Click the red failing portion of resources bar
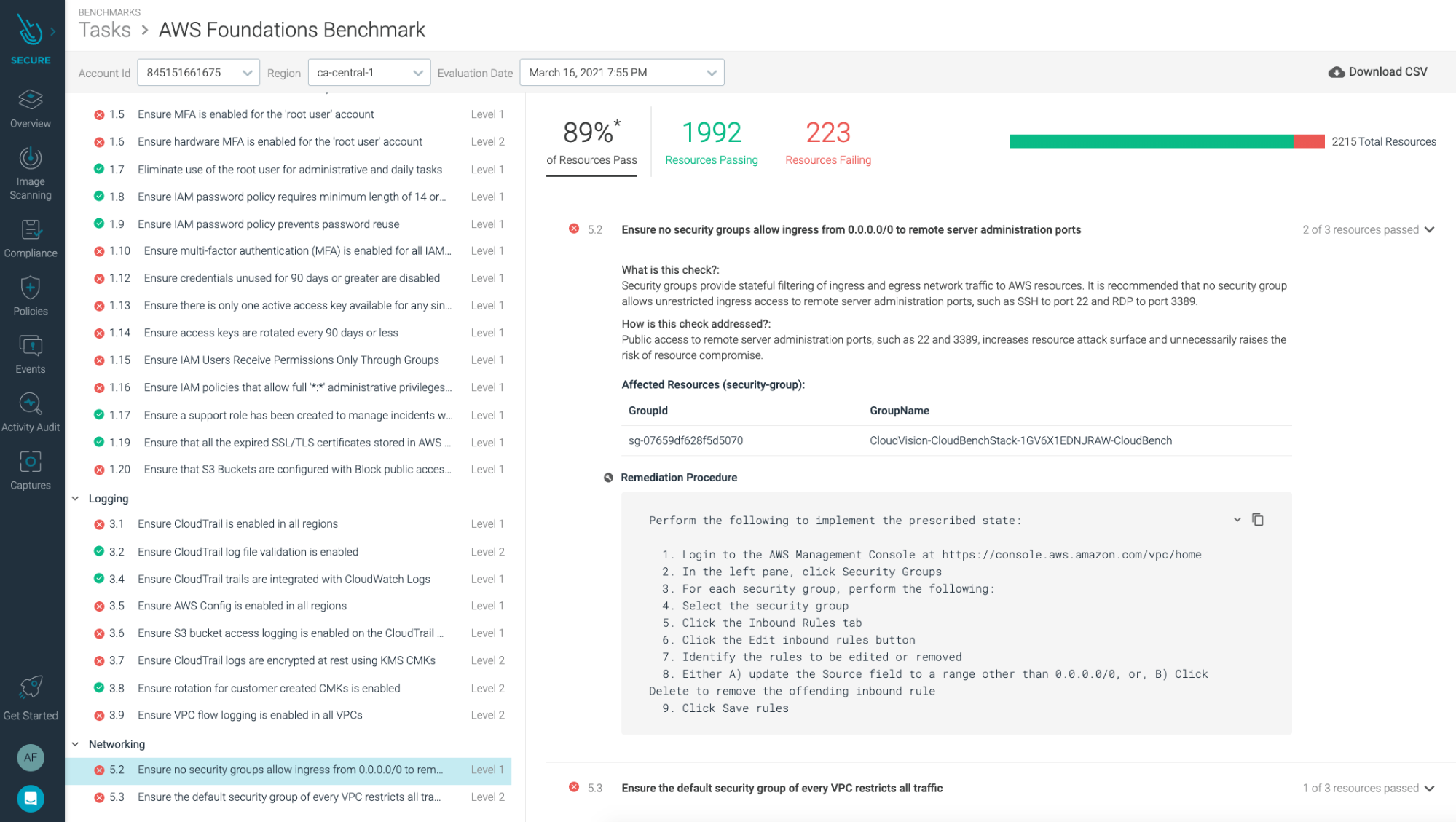1456x822 pixels. [1309, 141]
